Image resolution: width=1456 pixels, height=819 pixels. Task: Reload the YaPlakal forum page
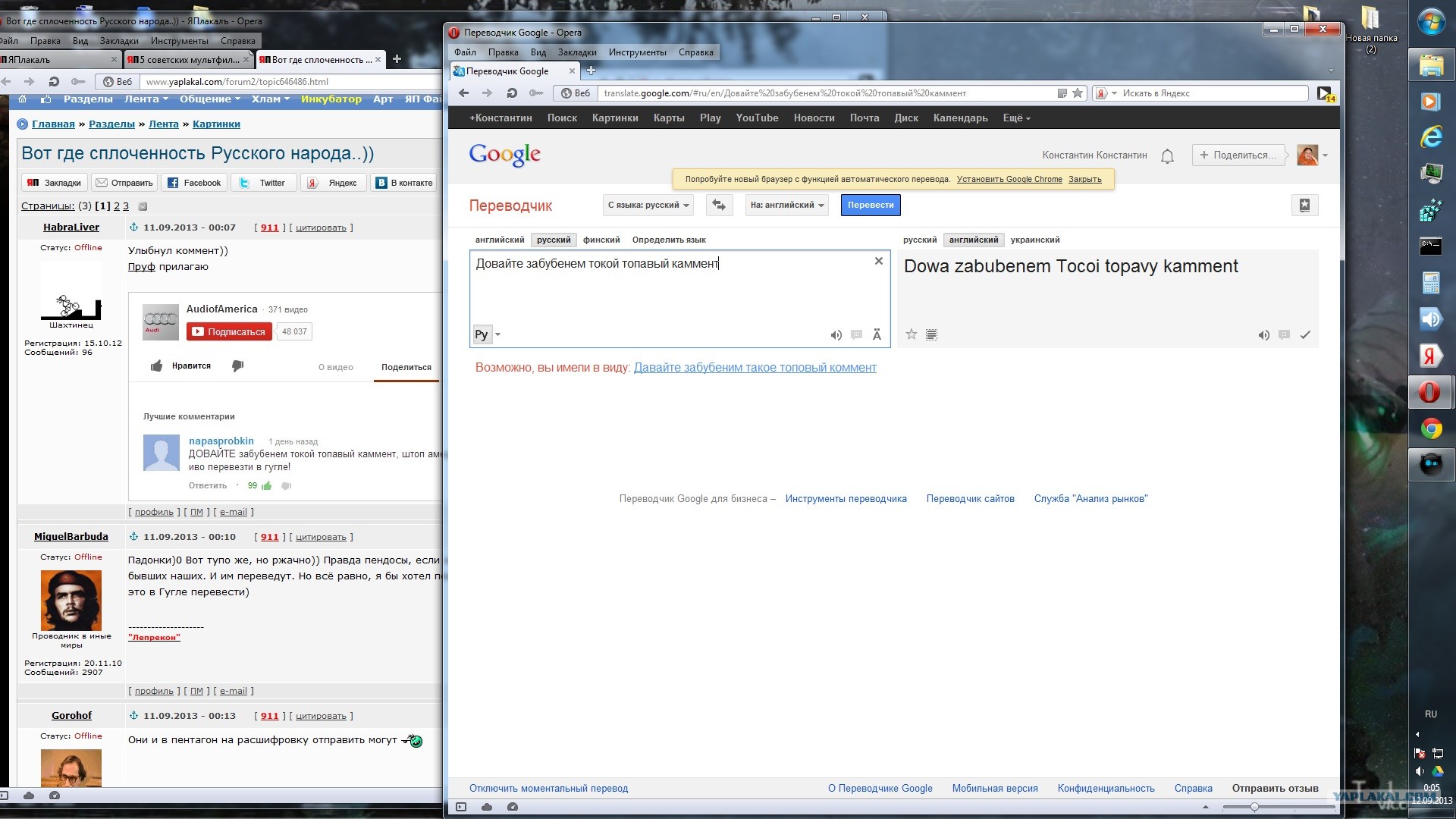tap(54, 82)
